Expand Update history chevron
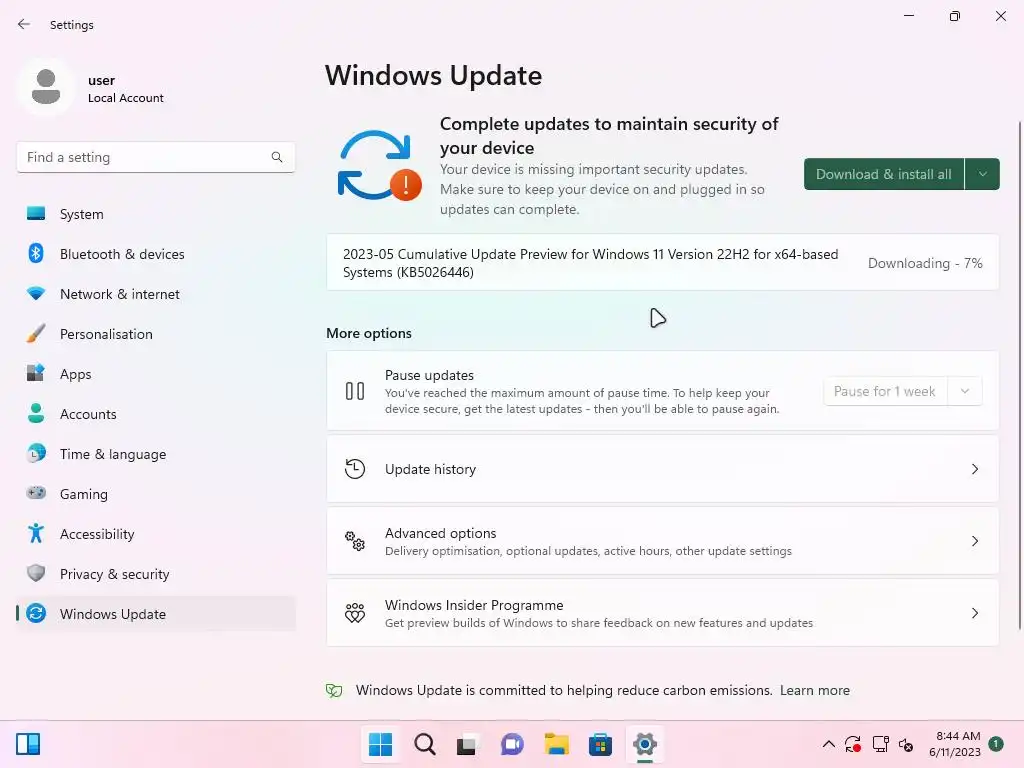The image size is (1024, 768). (974, 469)
